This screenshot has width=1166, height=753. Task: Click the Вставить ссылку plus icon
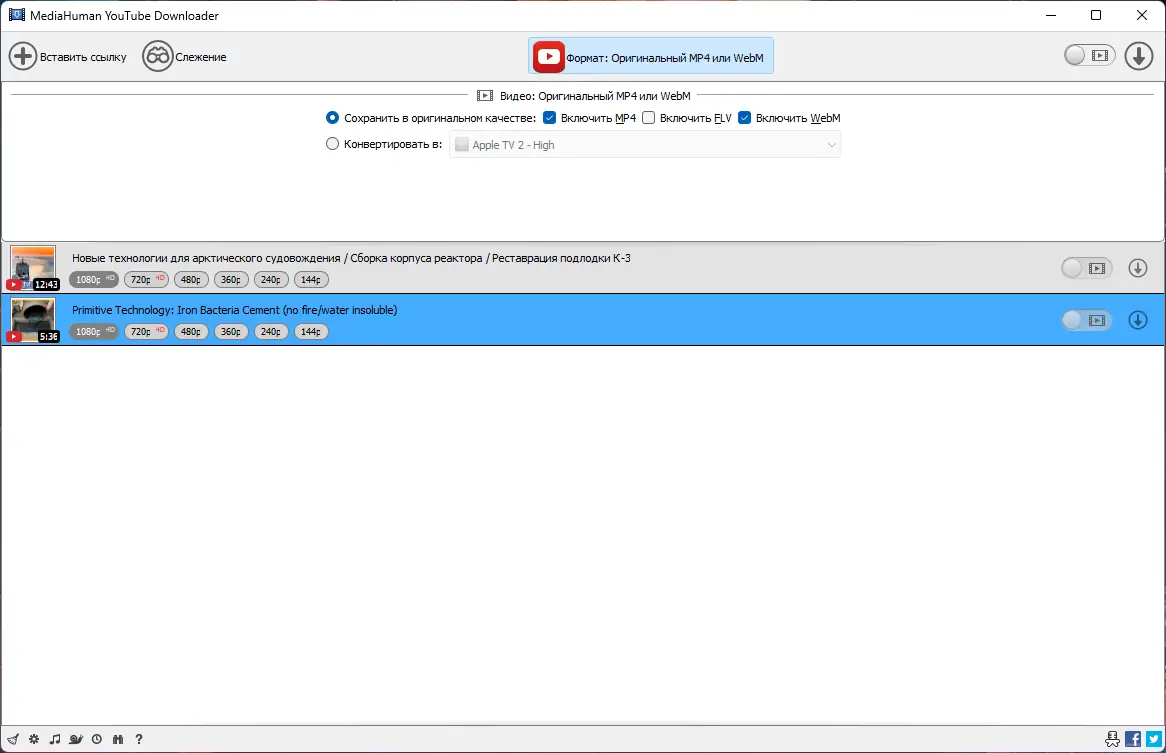[x=23, y=56]
